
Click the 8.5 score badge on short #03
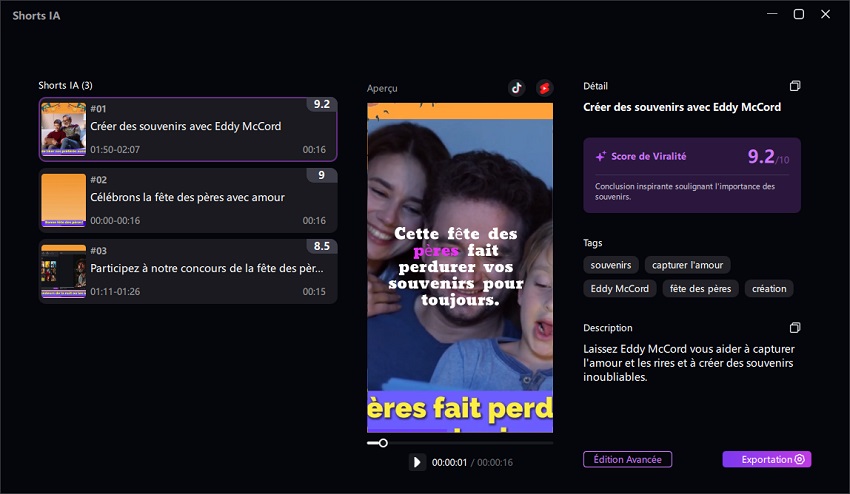tap(321, 246)
